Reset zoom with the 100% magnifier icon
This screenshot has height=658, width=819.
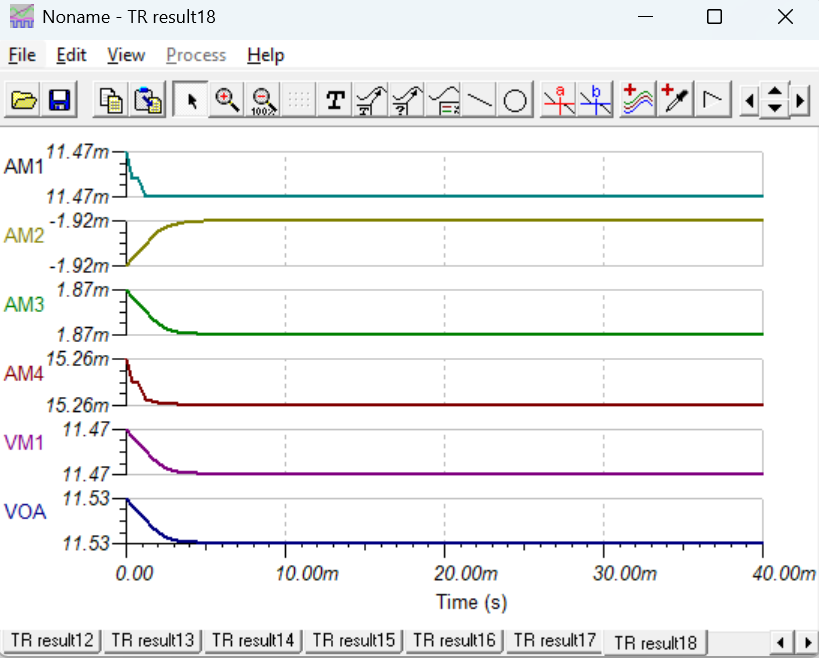pyautogui.click(x=263, y=99)
